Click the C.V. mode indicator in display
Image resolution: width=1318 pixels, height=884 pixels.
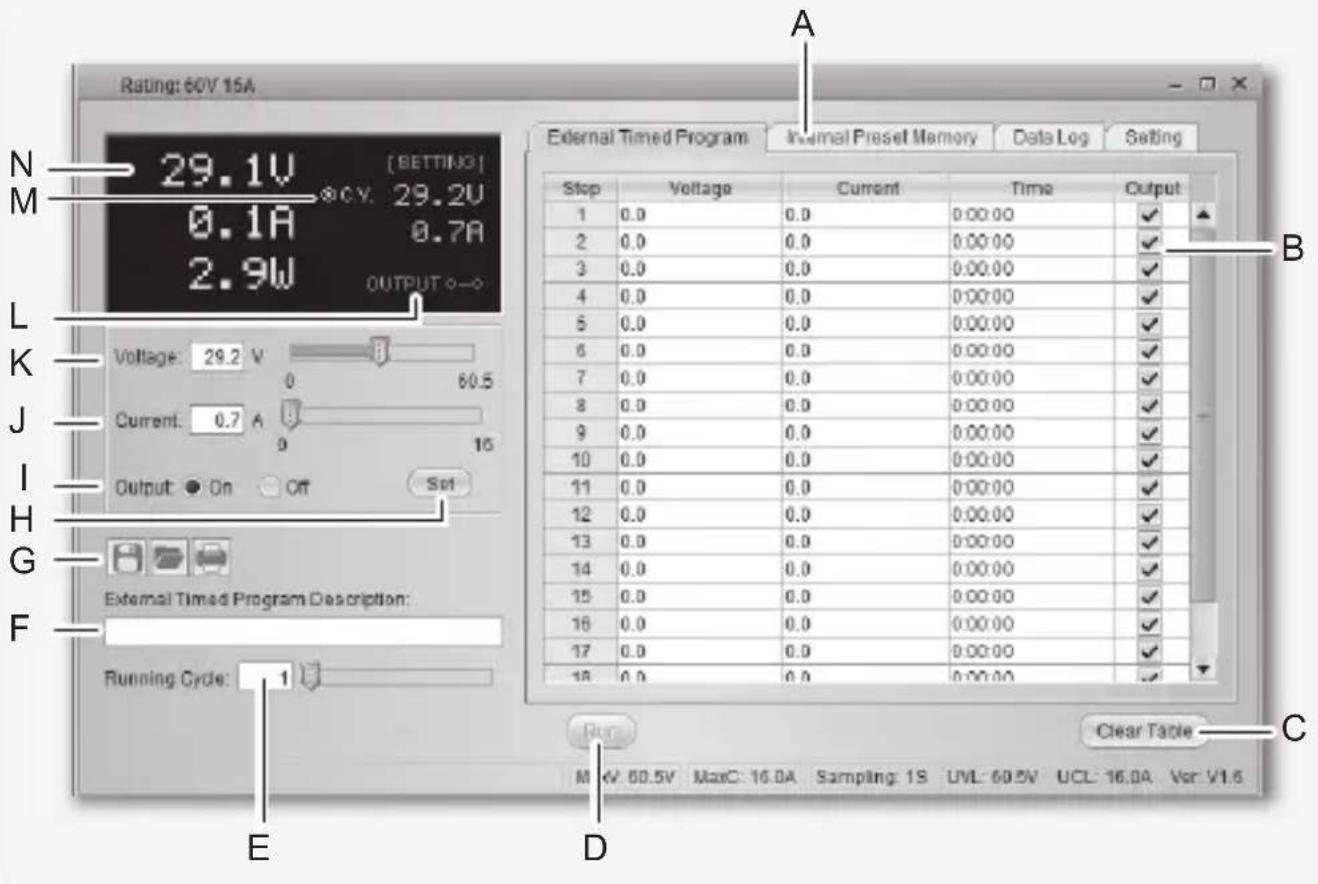tap(346, 195)
